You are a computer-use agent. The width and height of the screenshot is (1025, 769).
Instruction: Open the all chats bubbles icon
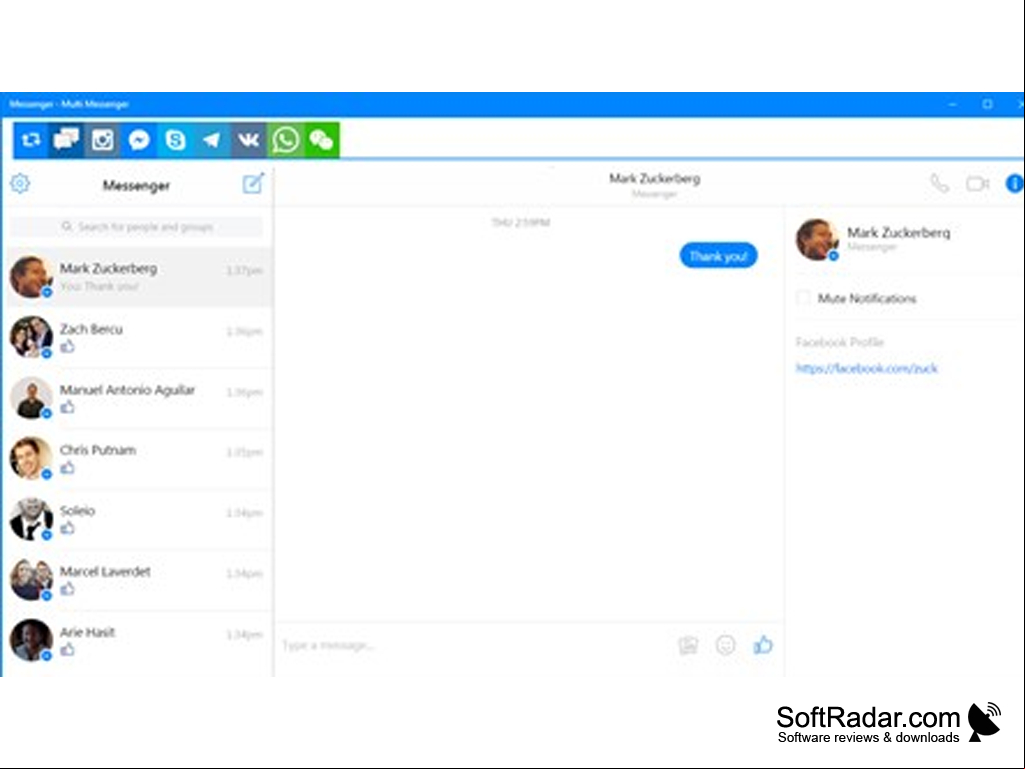67,140
